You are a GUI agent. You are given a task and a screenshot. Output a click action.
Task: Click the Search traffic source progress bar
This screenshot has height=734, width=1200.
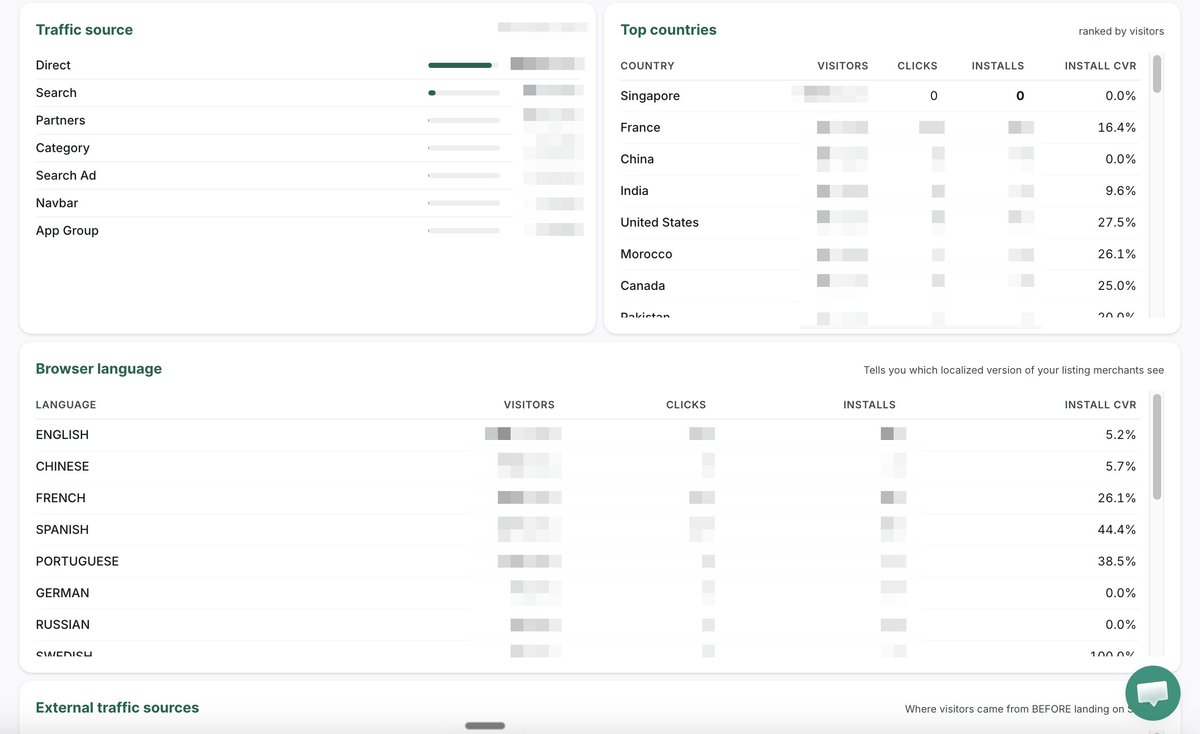click(x=464, y=93)
